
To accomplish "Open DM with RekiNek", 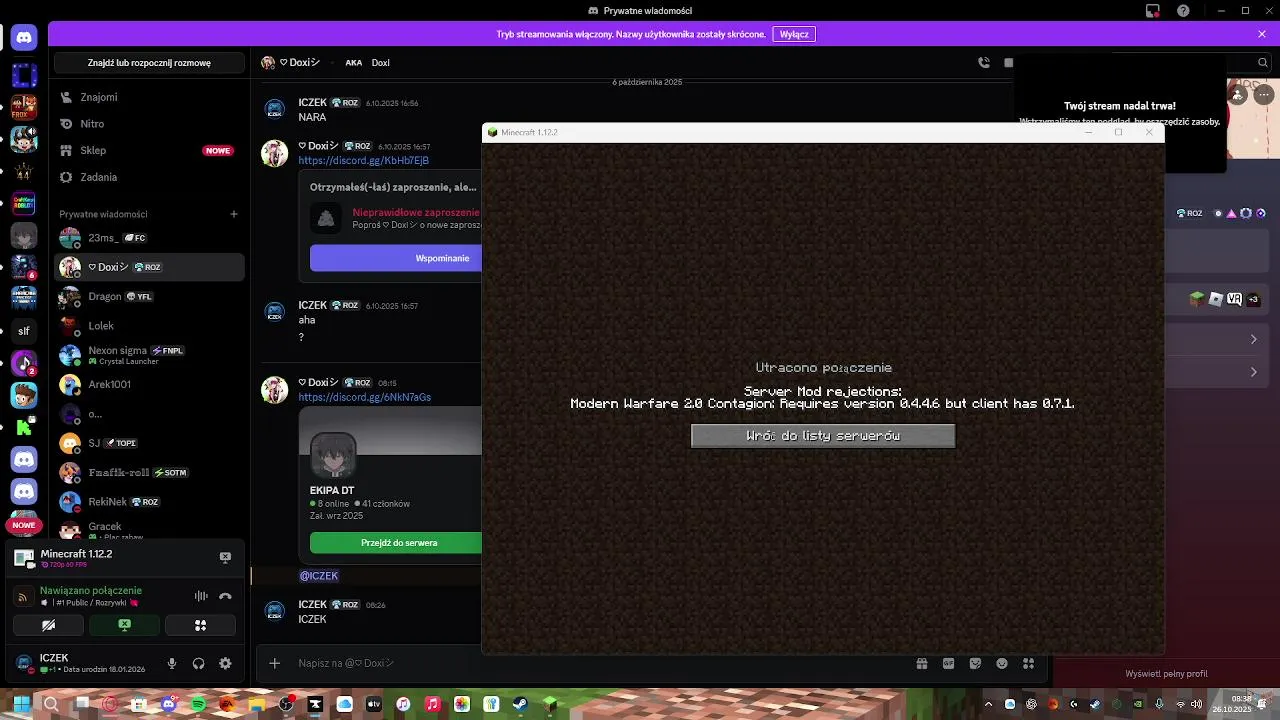I will click(149, 502).
